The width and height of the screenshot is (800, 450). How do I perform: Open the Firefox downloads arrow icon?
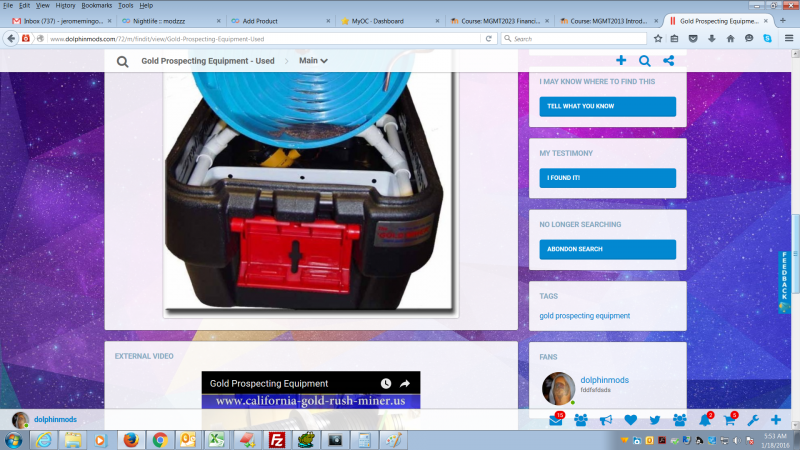click(712, 38)
